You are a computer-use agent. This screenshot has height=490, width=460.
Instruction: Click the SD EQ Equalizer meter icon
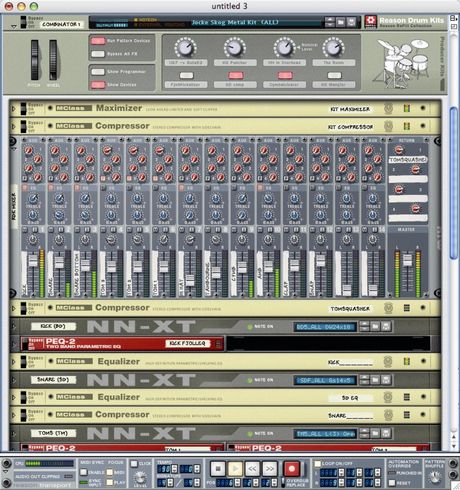point(407,397)
